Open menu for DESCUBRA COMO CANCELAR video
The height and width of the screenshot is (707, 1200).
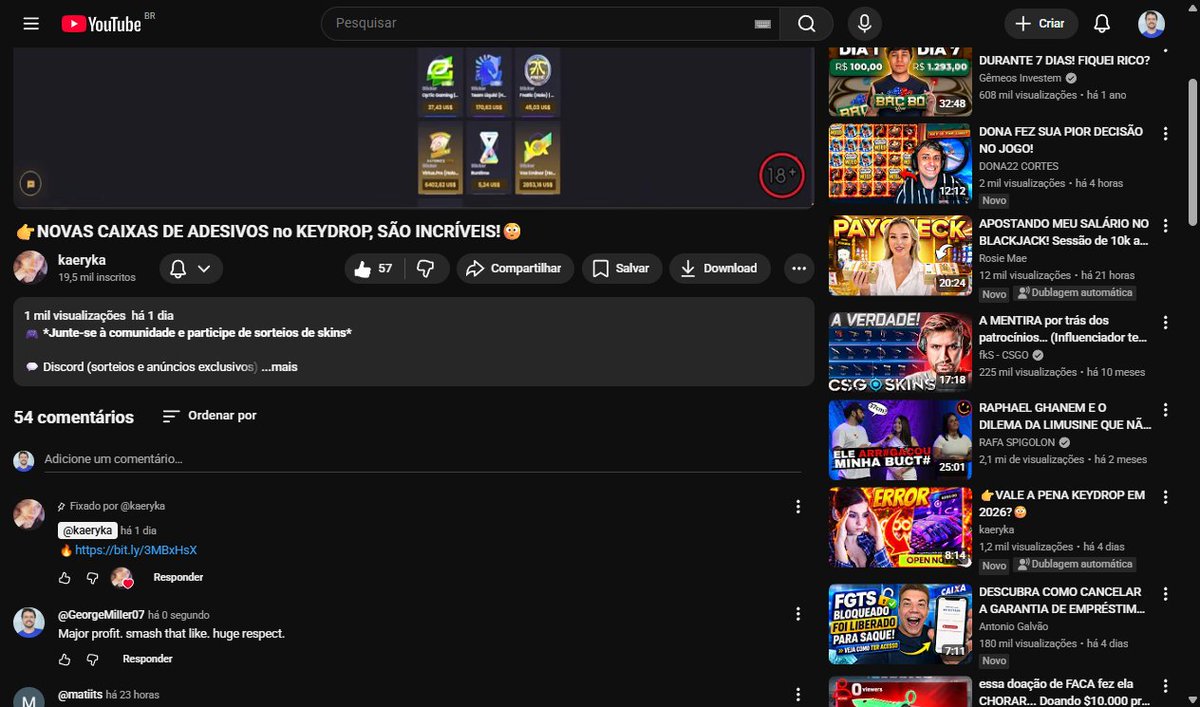[x=1165, y=594]
